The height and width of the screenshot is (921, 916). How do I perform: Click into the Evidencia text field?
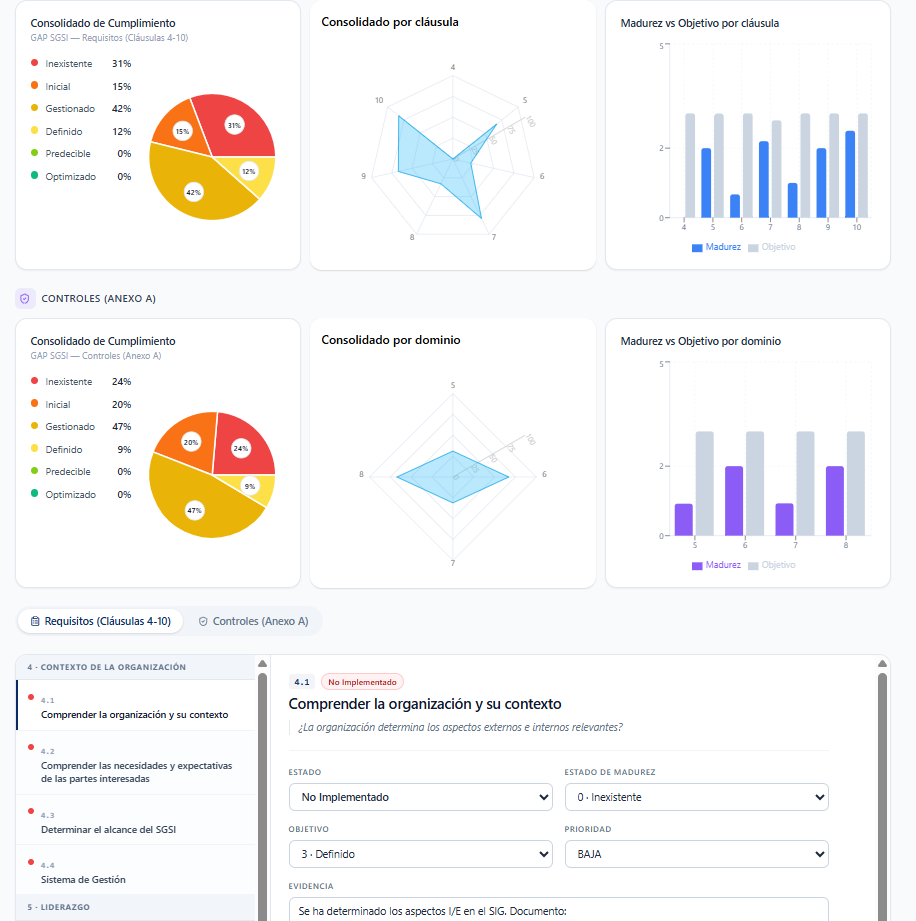(x=559, y=909)
